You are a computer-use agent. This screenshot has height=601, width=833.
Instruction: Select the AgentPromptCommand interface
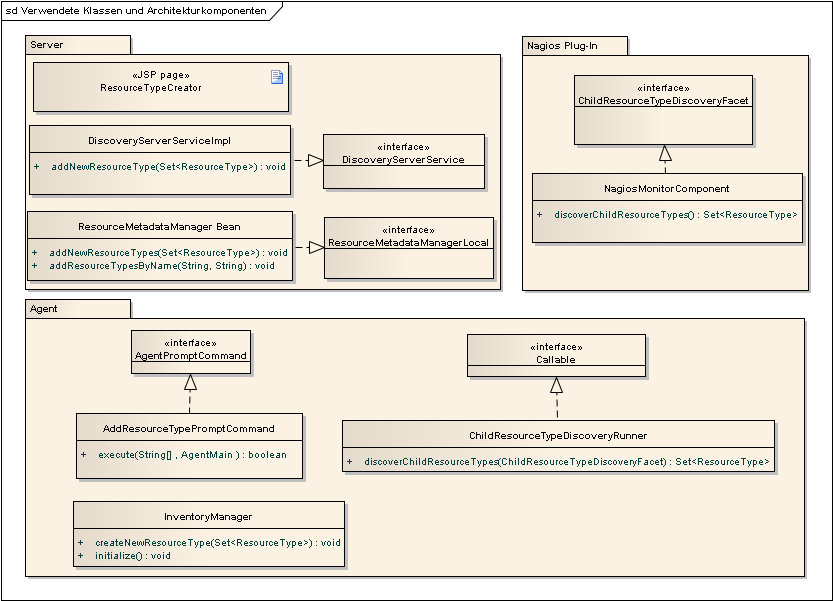coord(191,352)
